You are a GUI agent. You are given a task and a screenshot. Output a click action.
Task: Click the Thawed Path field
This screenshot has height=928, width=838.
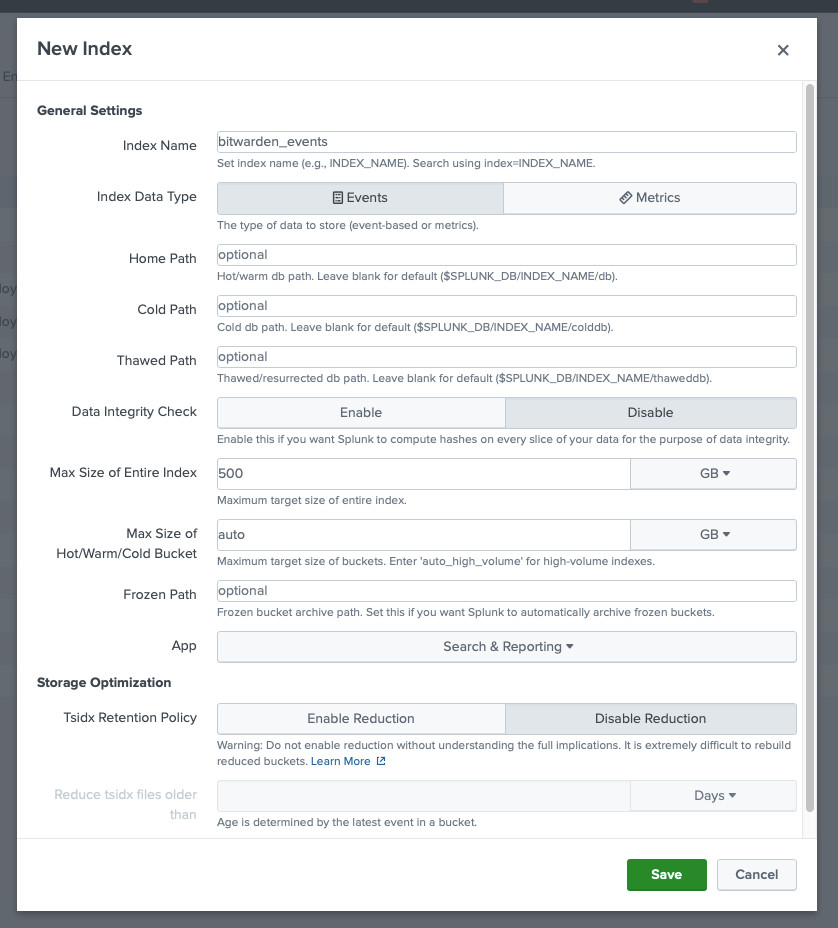(x=506, y=357)
